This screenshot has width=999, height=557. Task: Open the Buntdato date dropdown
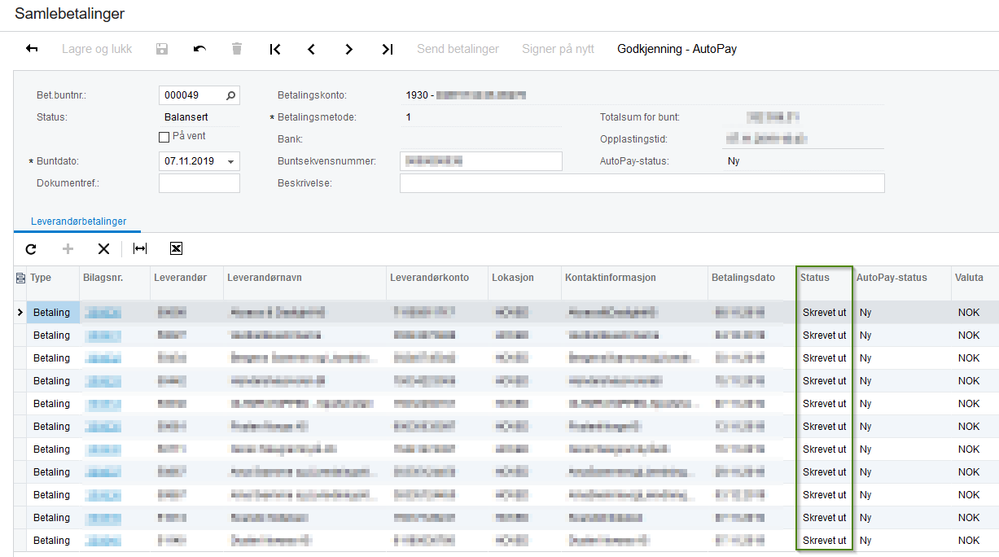(x=231, y=162)
